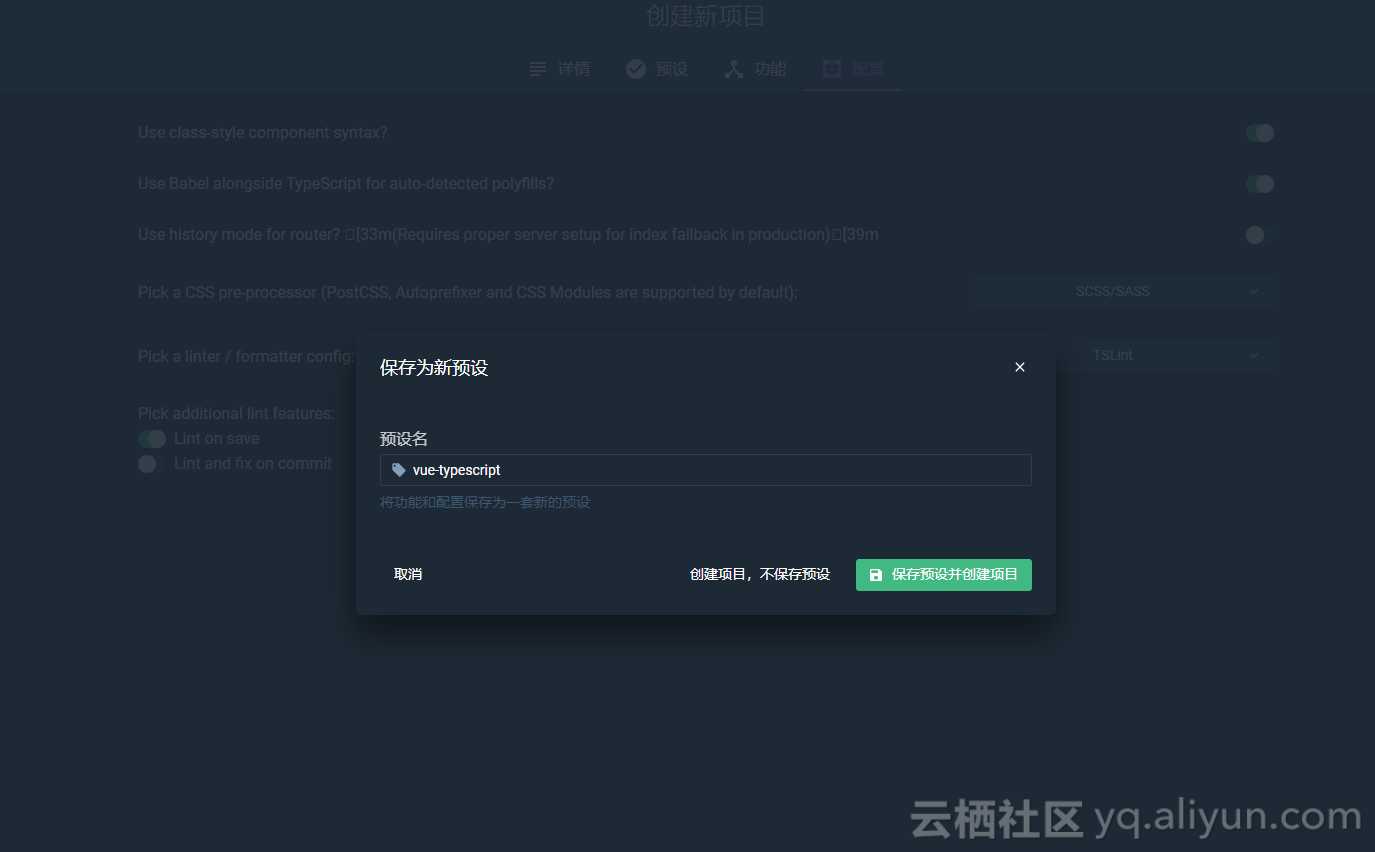The height and width of the screenshot is (852, 1375).
Task: Click the 保存预设并创建项目 button
Action: 943,574
